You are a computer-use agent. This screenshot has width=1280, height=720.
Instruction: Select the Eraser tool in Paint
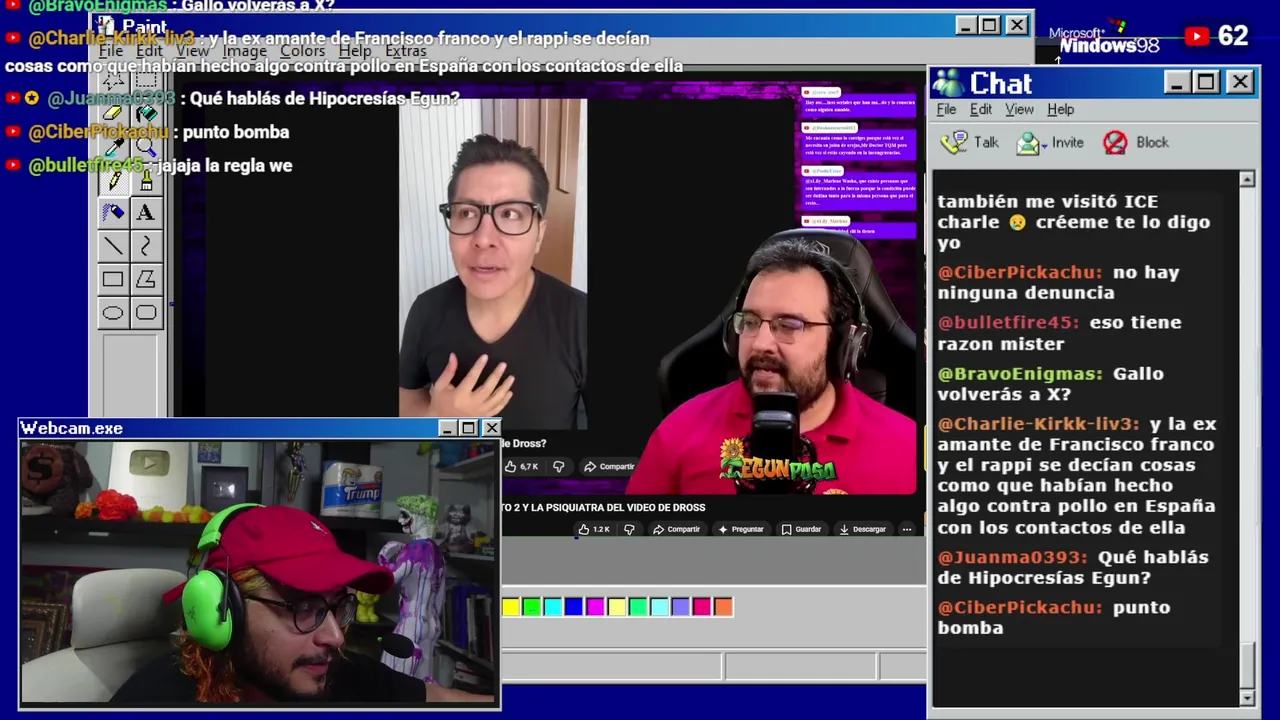tap(113, 113)
